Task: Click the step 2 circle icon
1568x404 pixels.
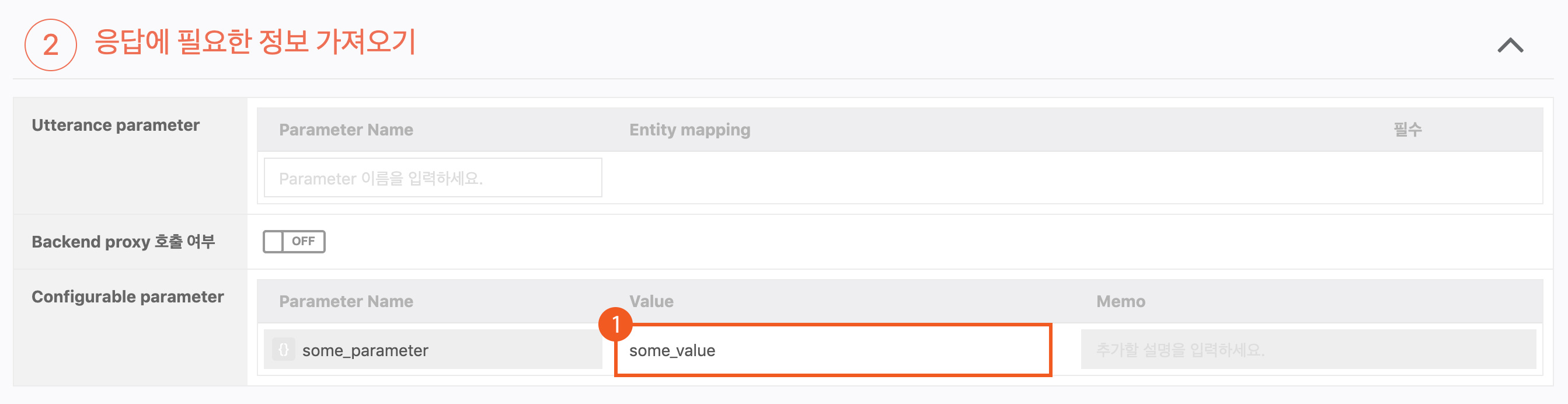Action: tap(51, 45)
